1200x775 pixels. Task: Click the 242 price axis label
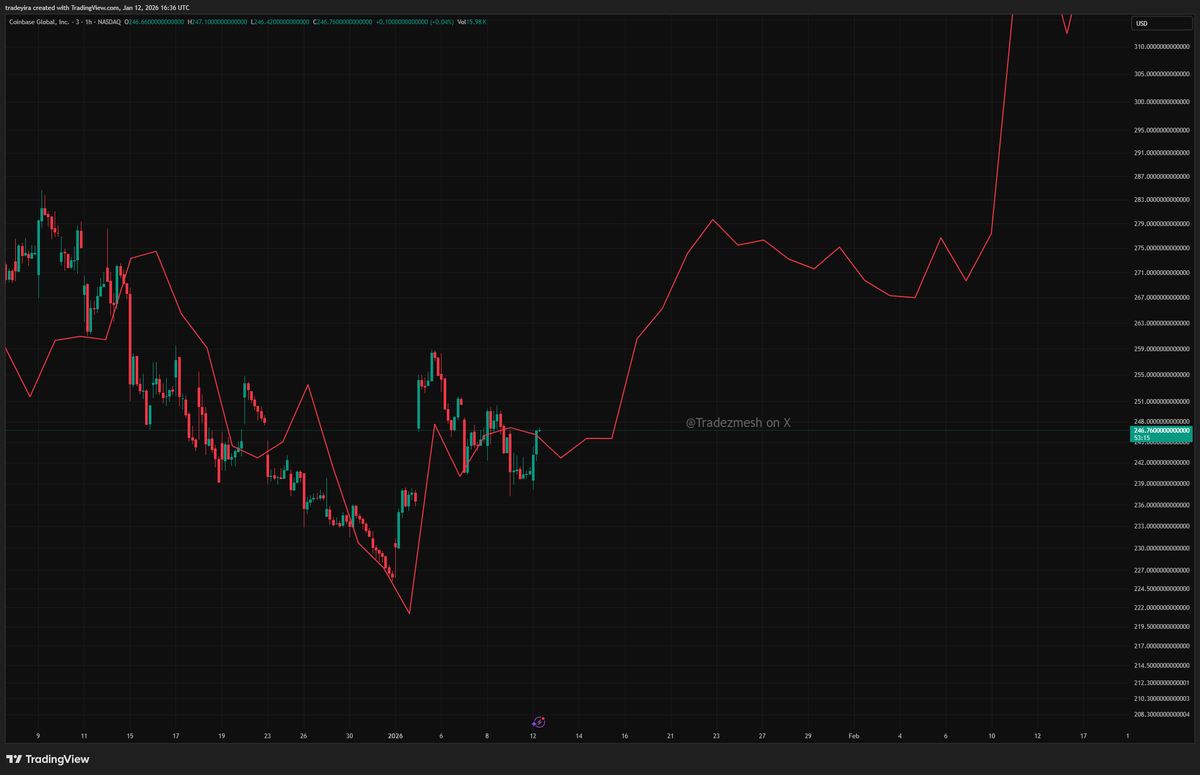pyautogui.click(x=1161, y=463)
